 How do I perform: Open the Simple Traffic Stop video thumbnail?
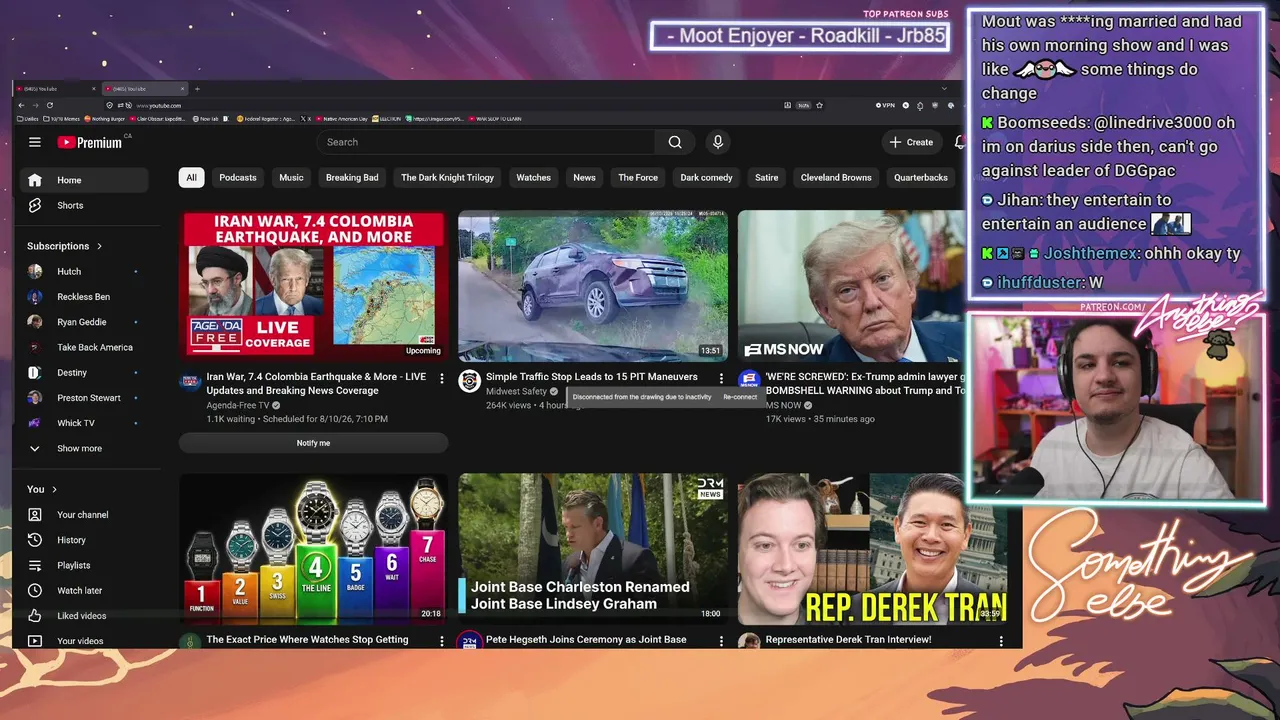pyautogui.click(x=593, y=286)
